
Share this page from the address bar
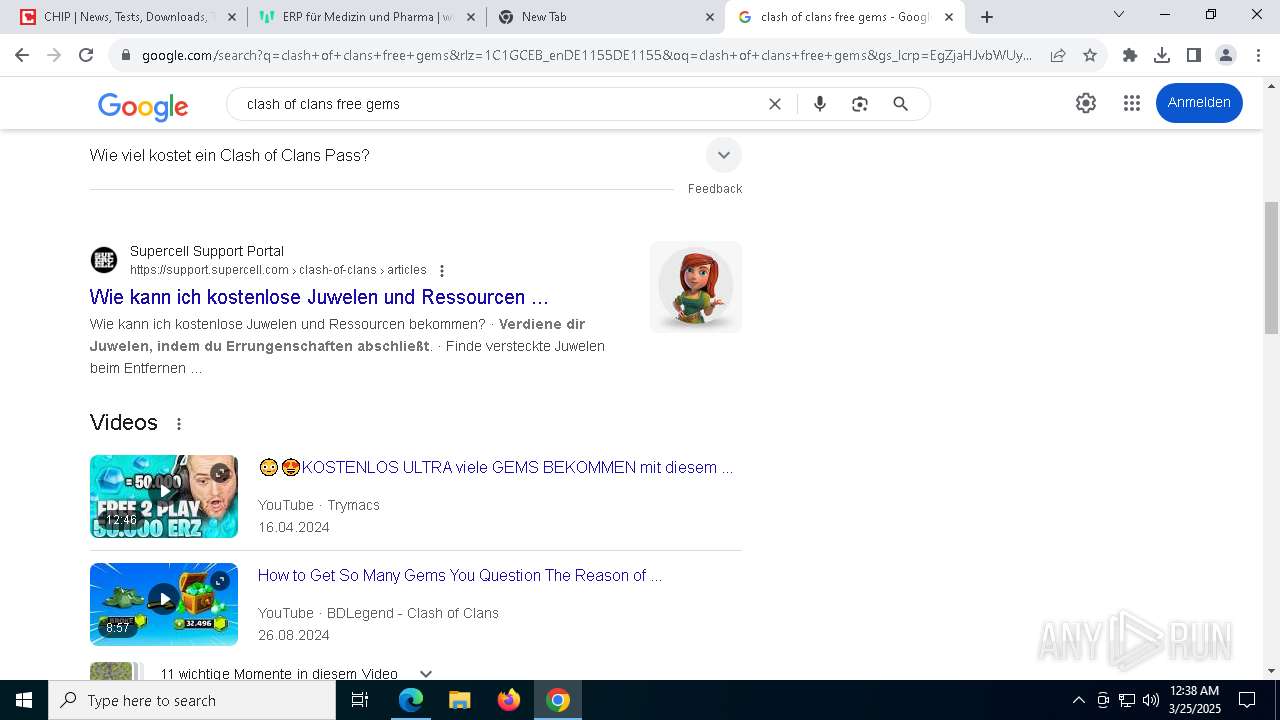coord(1058,55)
